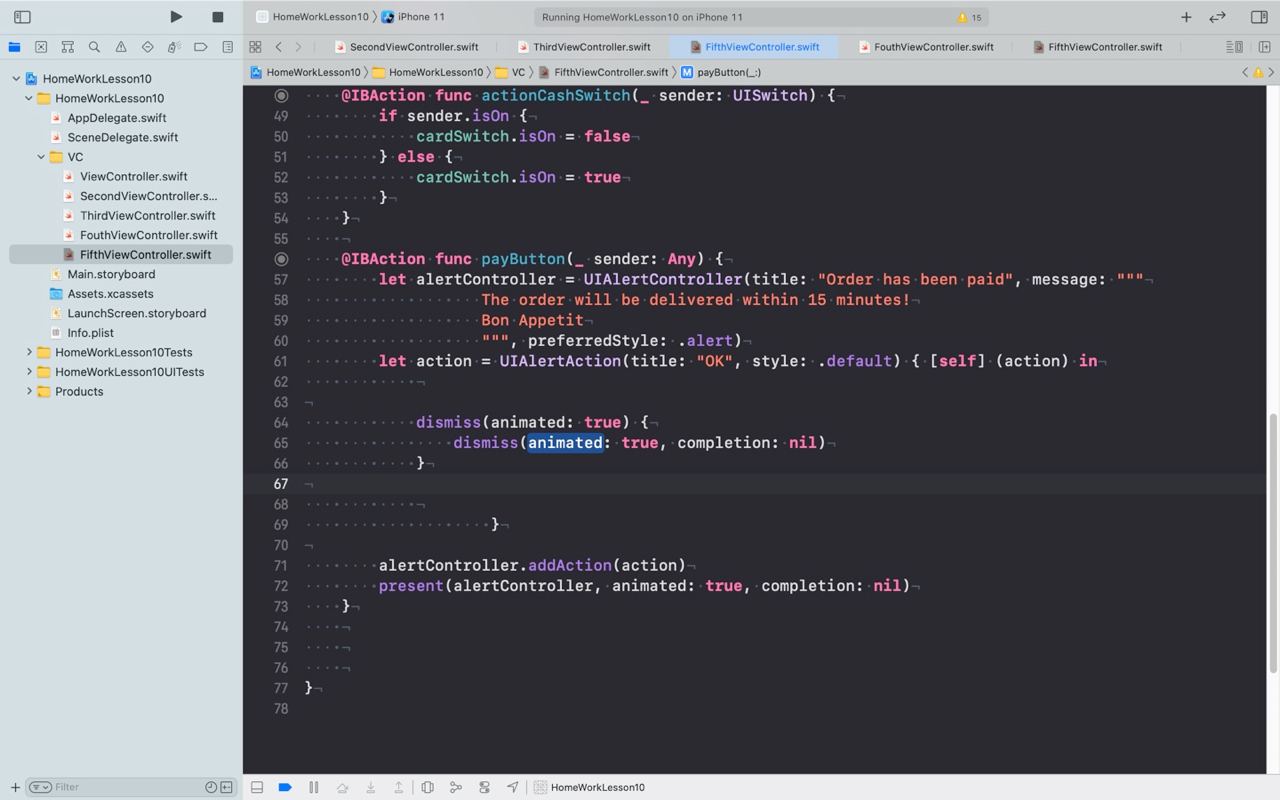Click the actionCashSwitch IBAction connection circle

pos(281,95)
